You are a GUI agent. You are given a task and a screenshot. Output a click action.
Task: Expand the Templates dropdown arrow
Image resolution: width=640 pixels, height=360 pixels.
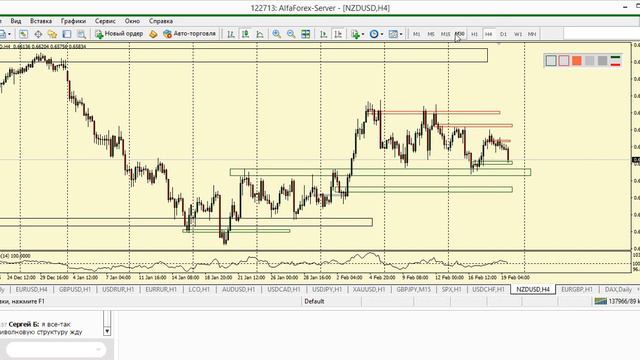(401, 34)
